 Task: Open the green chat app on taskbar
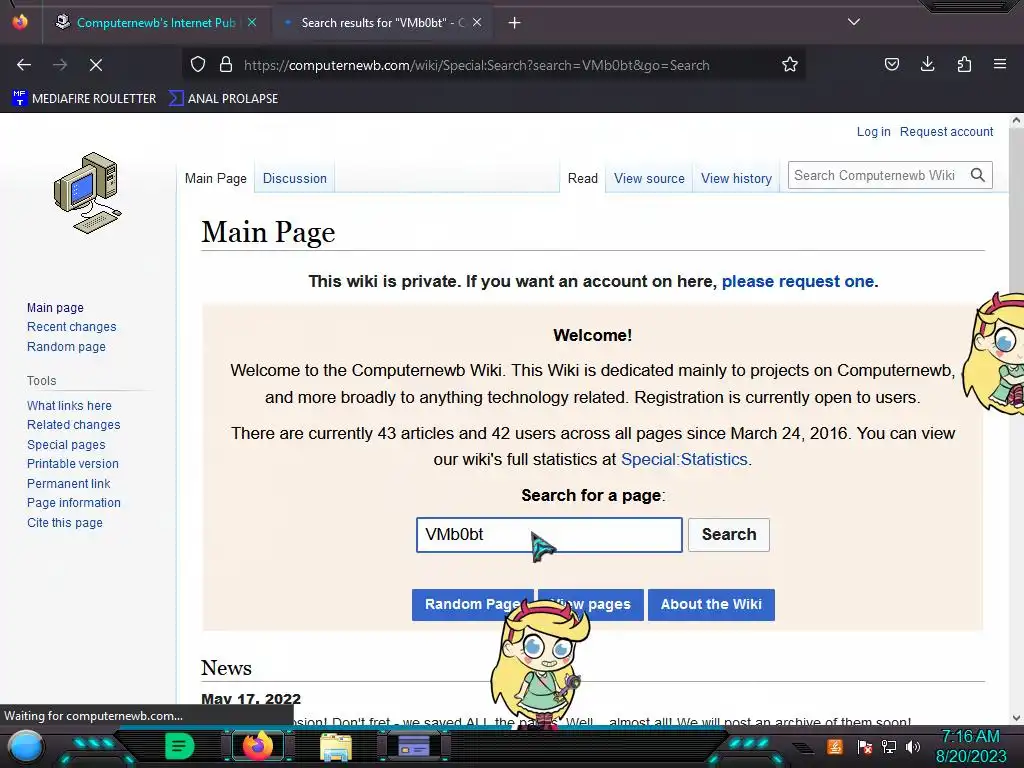[180, 746]
